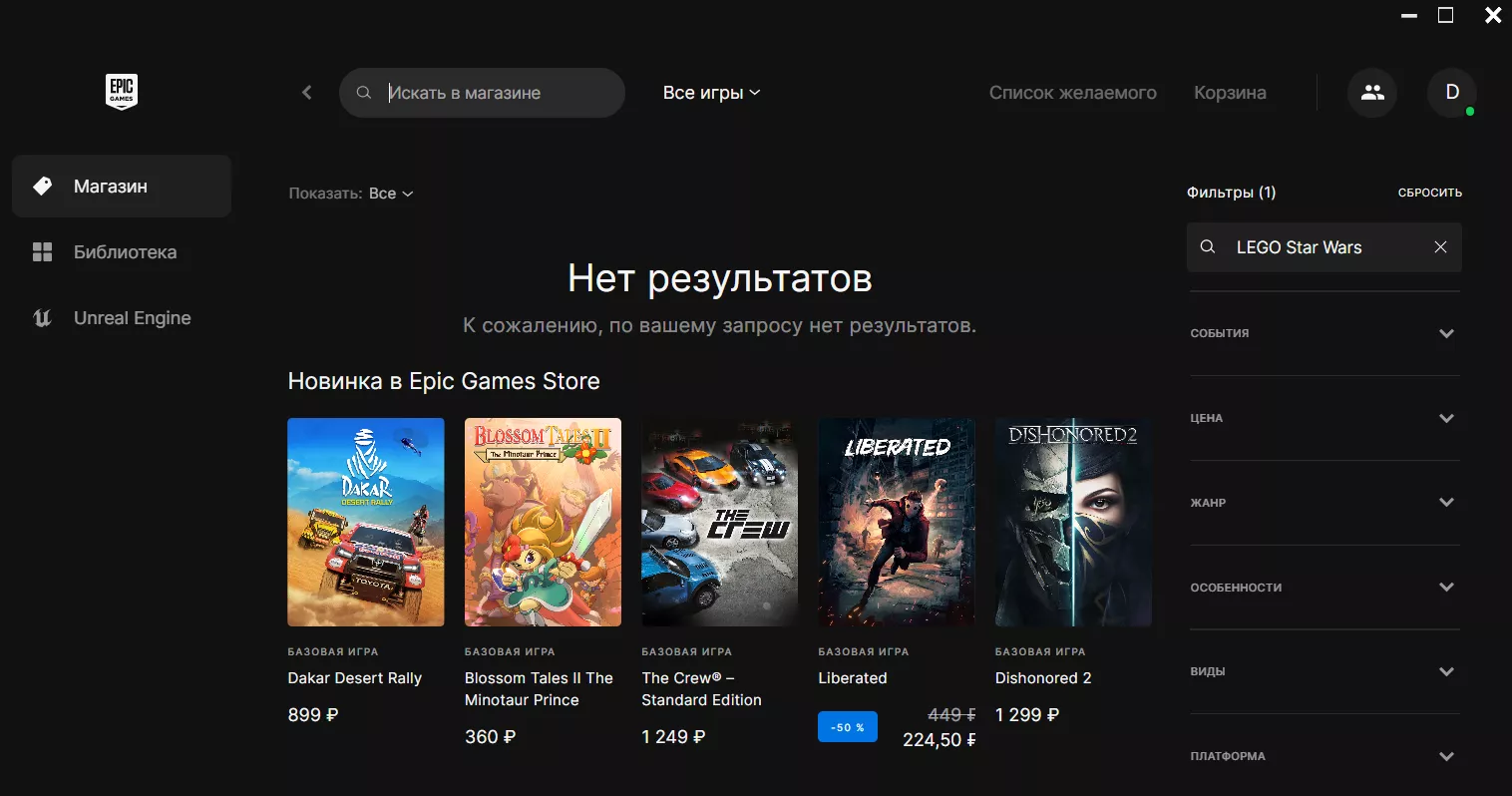Clear the LEGO Star Wars filter text
The image size is (1512, 796).
[x=1440, y=247]
